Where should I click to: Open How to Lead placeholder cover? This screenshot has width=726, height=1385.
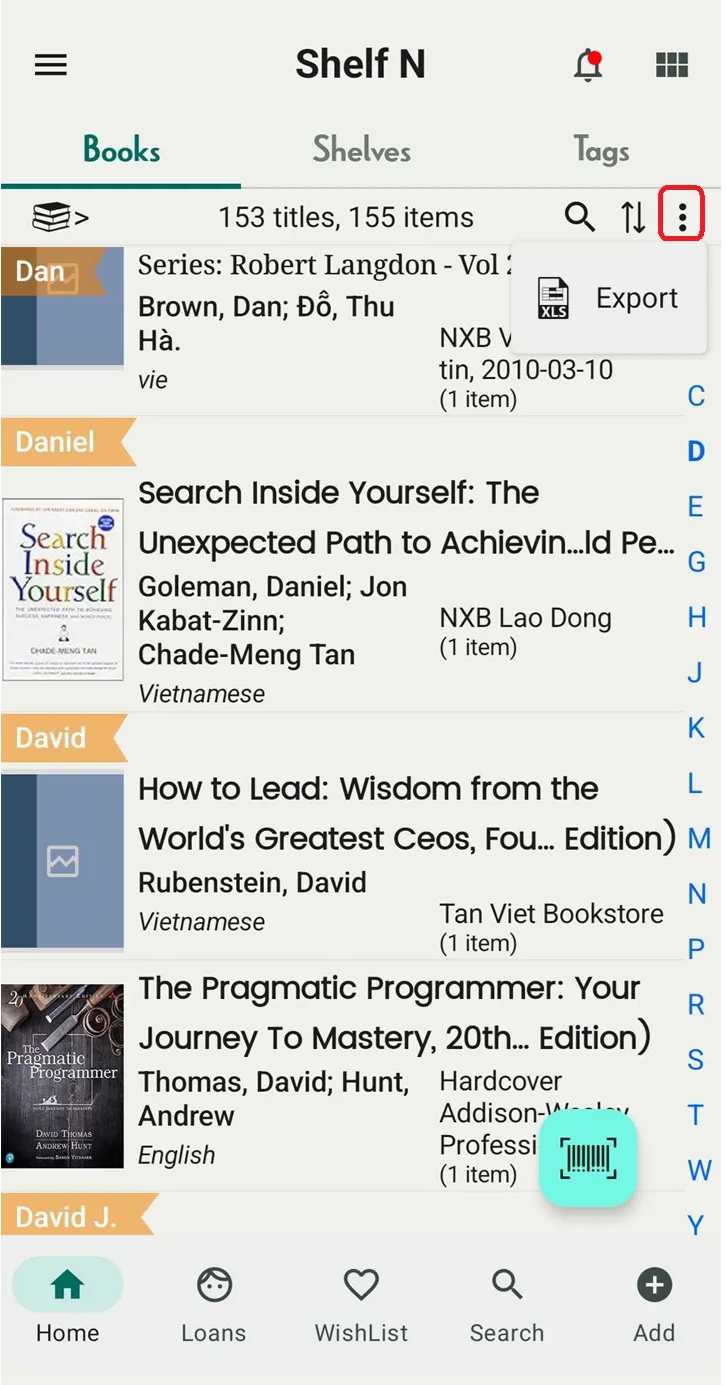[63, 859]
